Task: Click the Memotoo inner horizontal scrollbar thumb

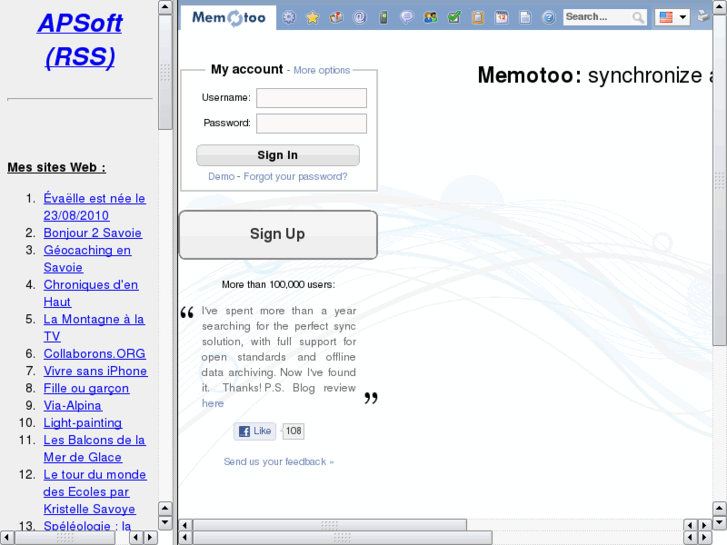Action: pos(330,525)
